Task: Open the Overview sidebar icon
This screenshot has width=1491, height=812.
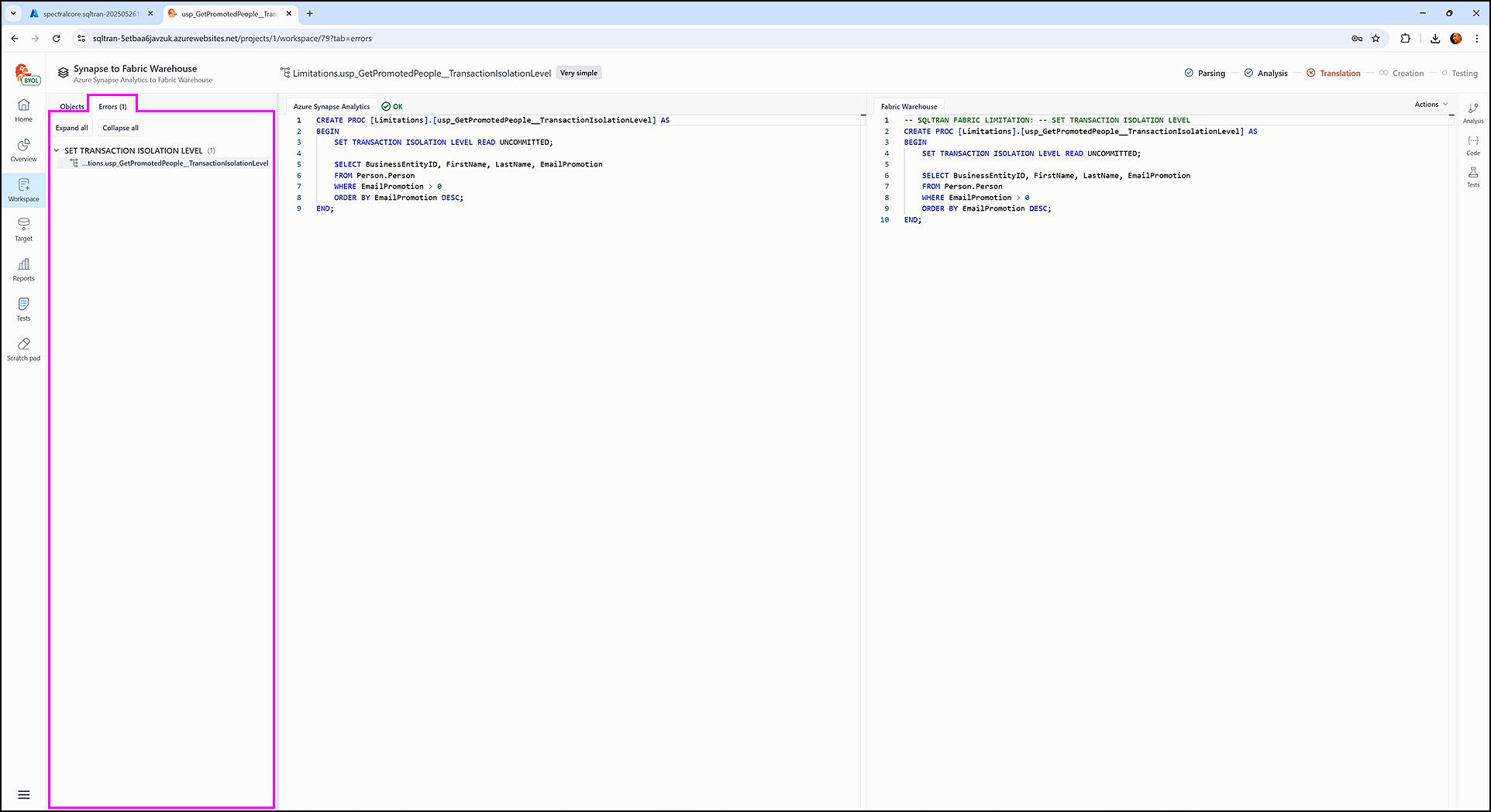Action: point(24,150)
